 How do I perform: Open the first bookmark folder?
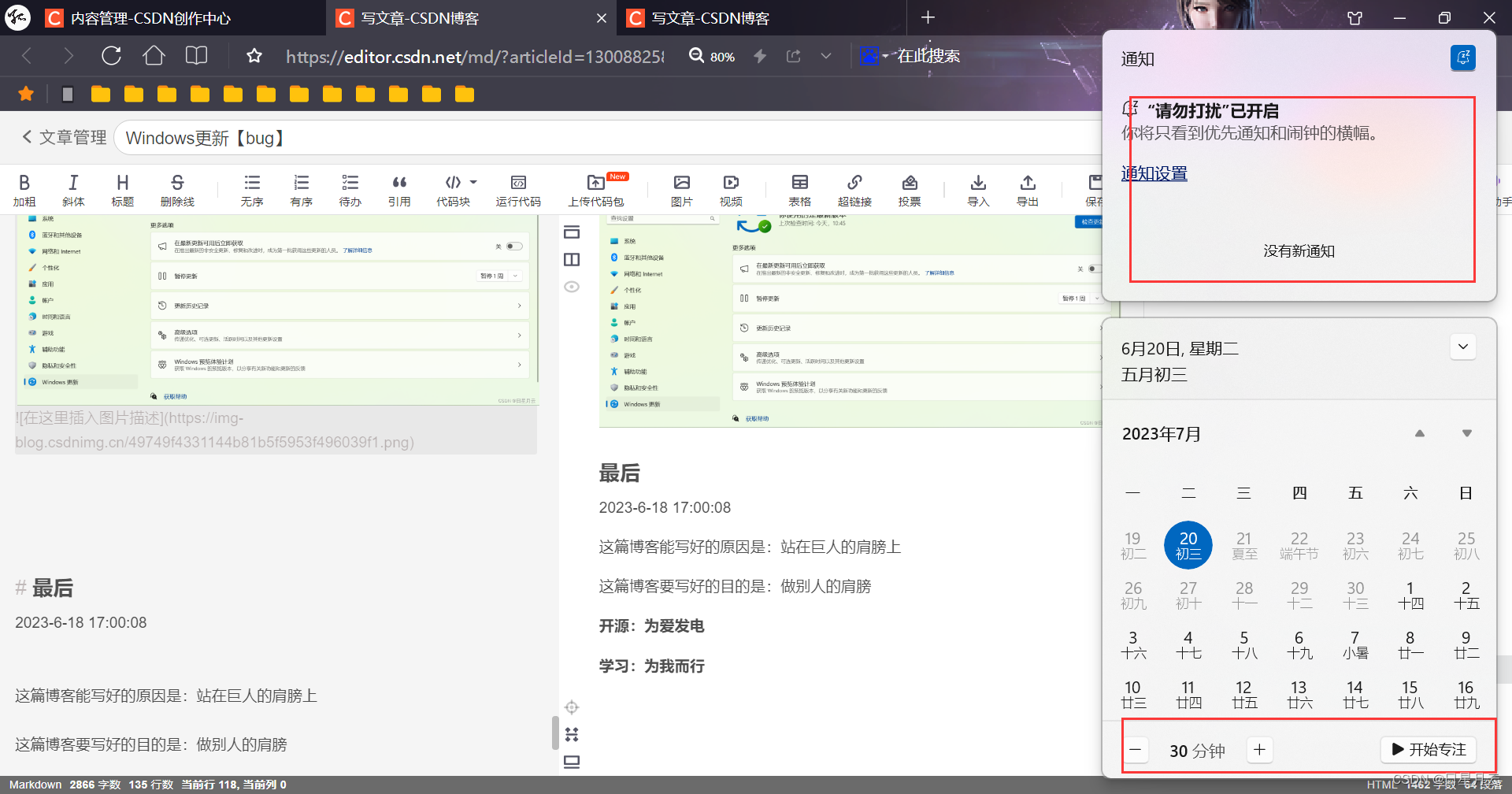(x=100, y=95)
